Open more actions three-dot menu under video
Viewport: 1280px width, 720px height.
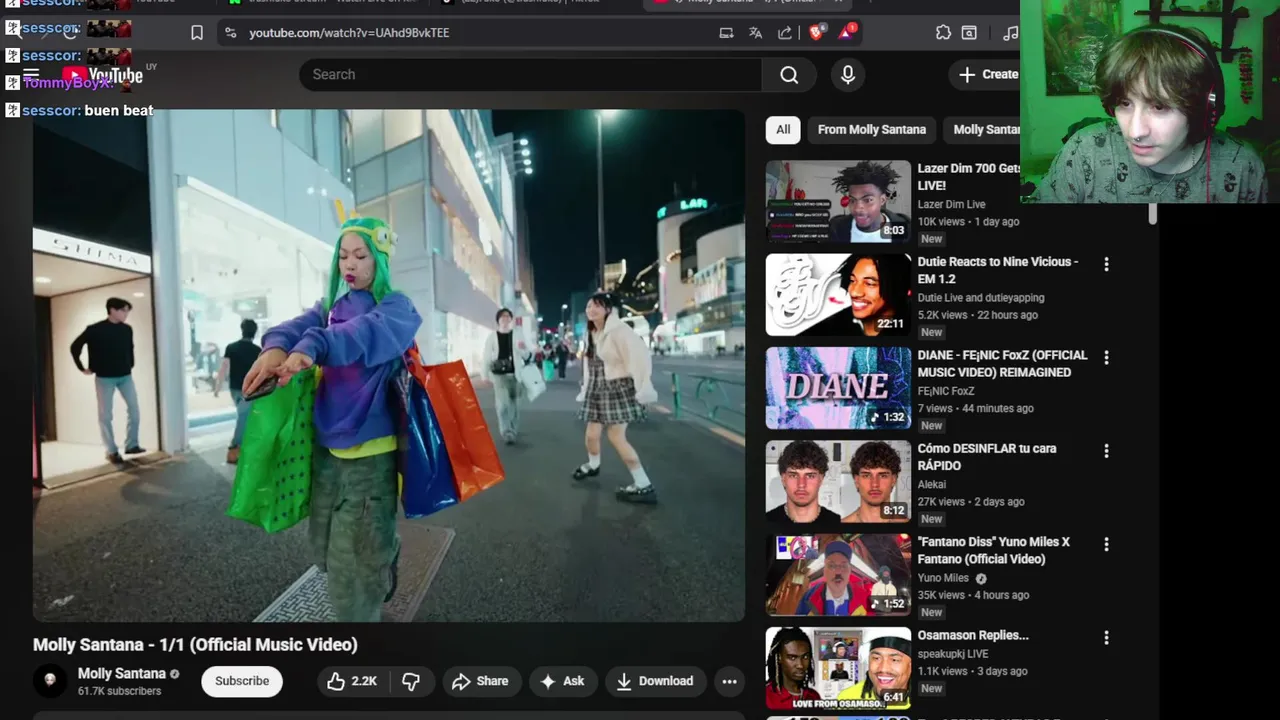click(x=730, y=682)
